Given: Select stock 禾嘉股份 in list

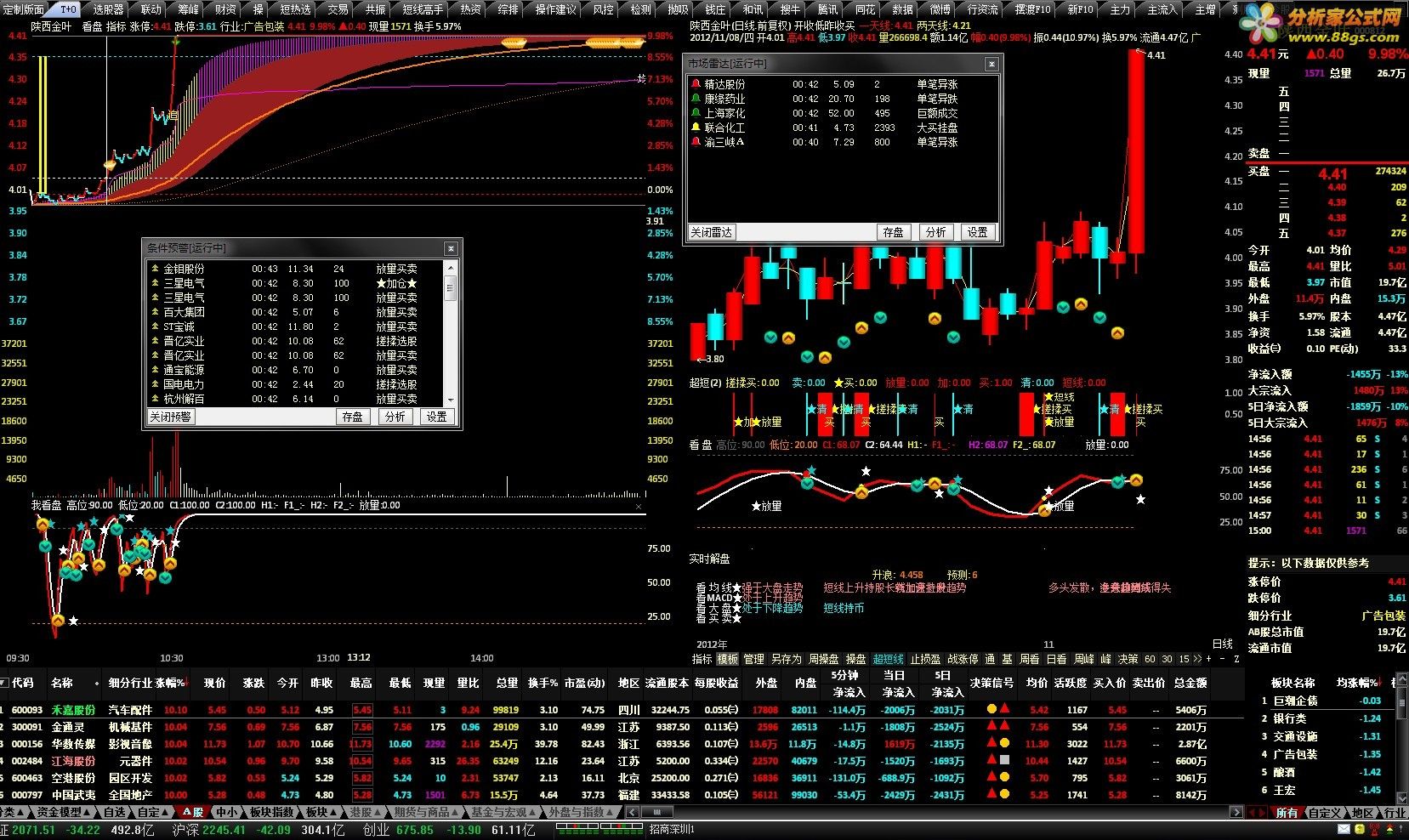Looking at the screenshot, I should point(73,710).
